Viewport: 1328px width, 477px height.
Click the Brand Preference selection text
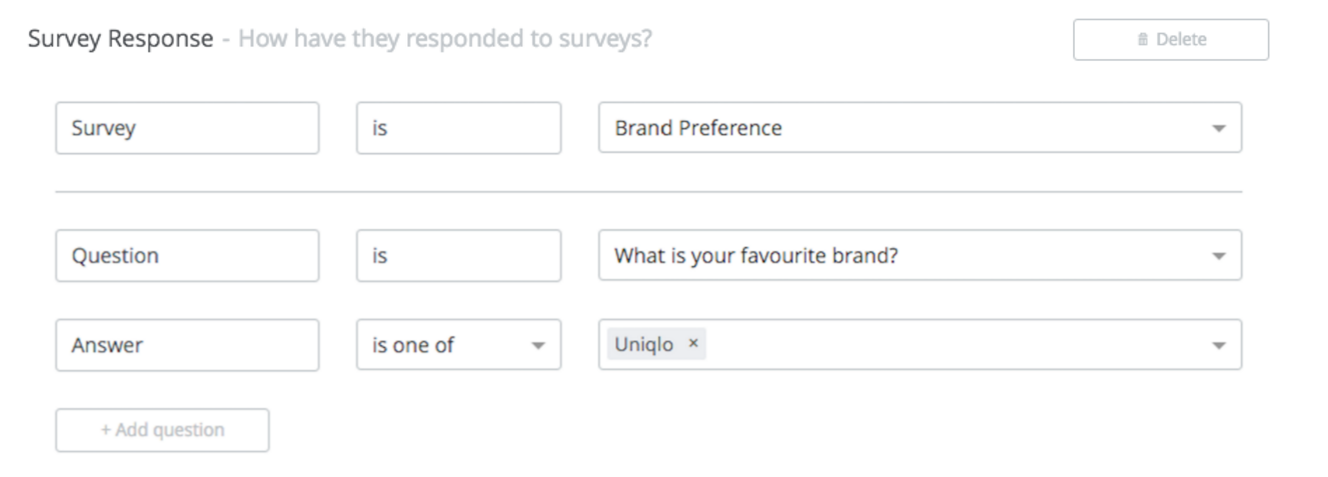point(698,128)
